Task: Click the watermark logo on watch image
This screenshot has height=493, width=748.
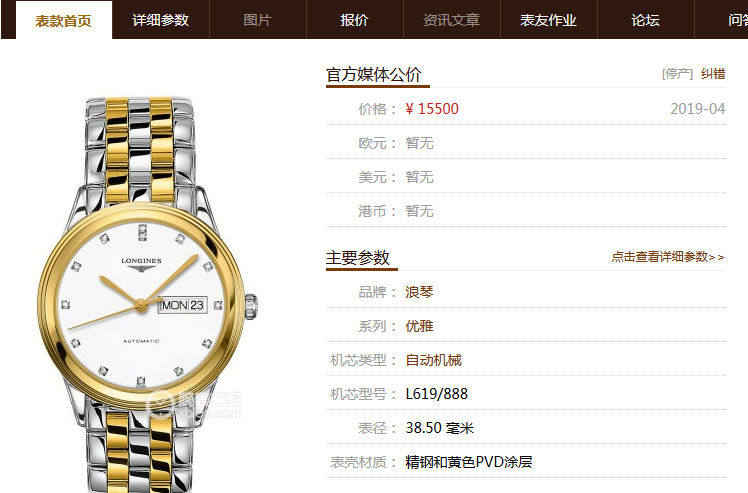Action: (x=194, y=405)
